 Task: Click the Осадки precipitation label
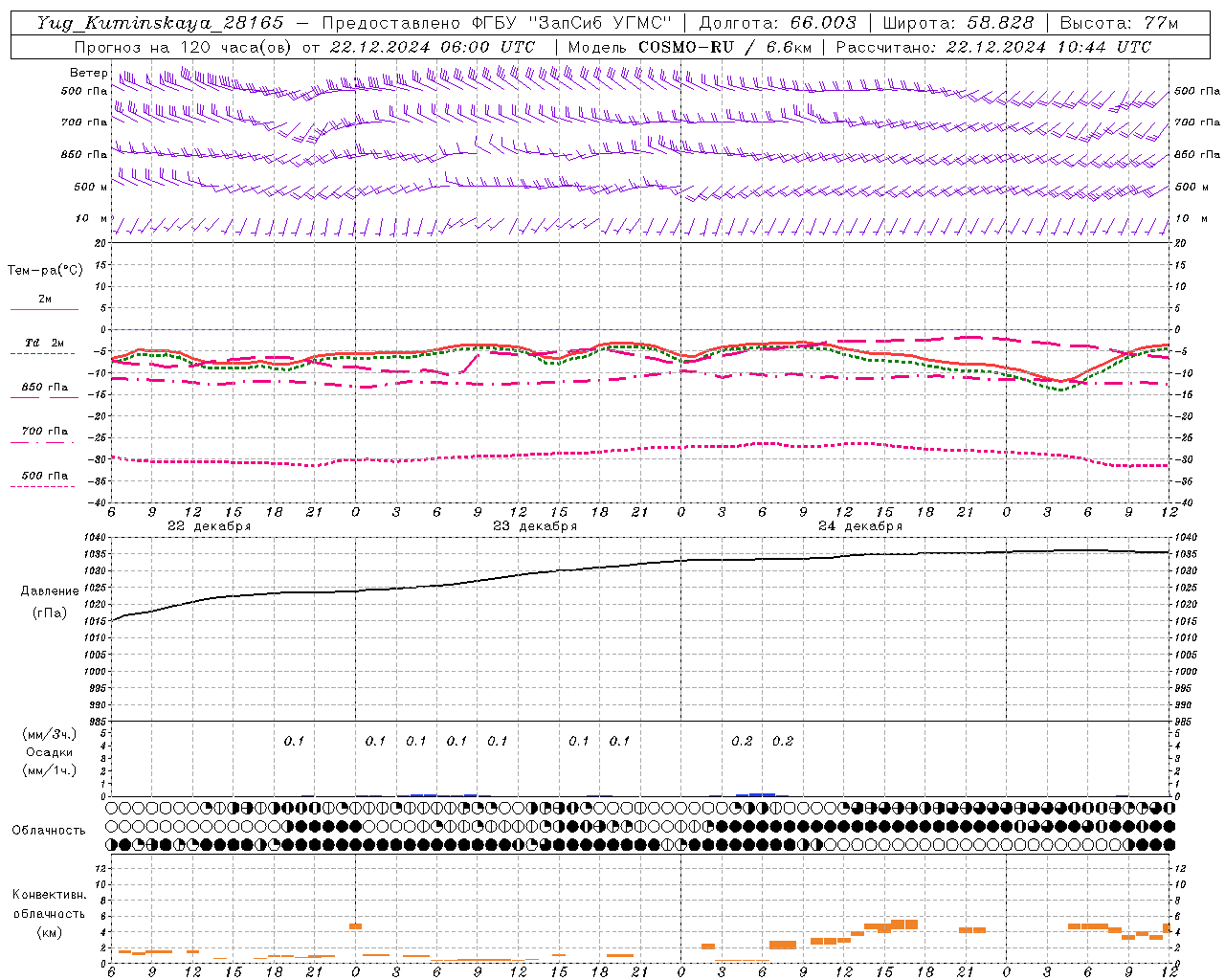[50, 752]
